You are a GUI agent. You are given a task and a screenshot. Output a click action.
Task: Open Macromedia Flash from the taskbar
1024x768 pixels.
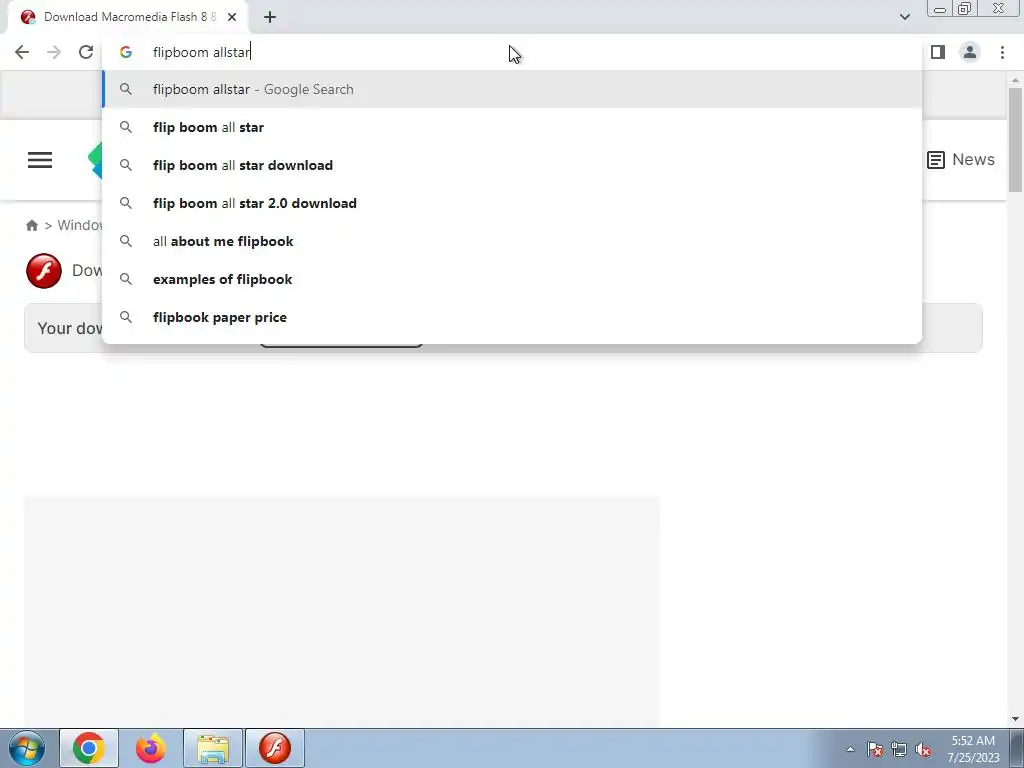pyautogui.click(x=275, y=748)
